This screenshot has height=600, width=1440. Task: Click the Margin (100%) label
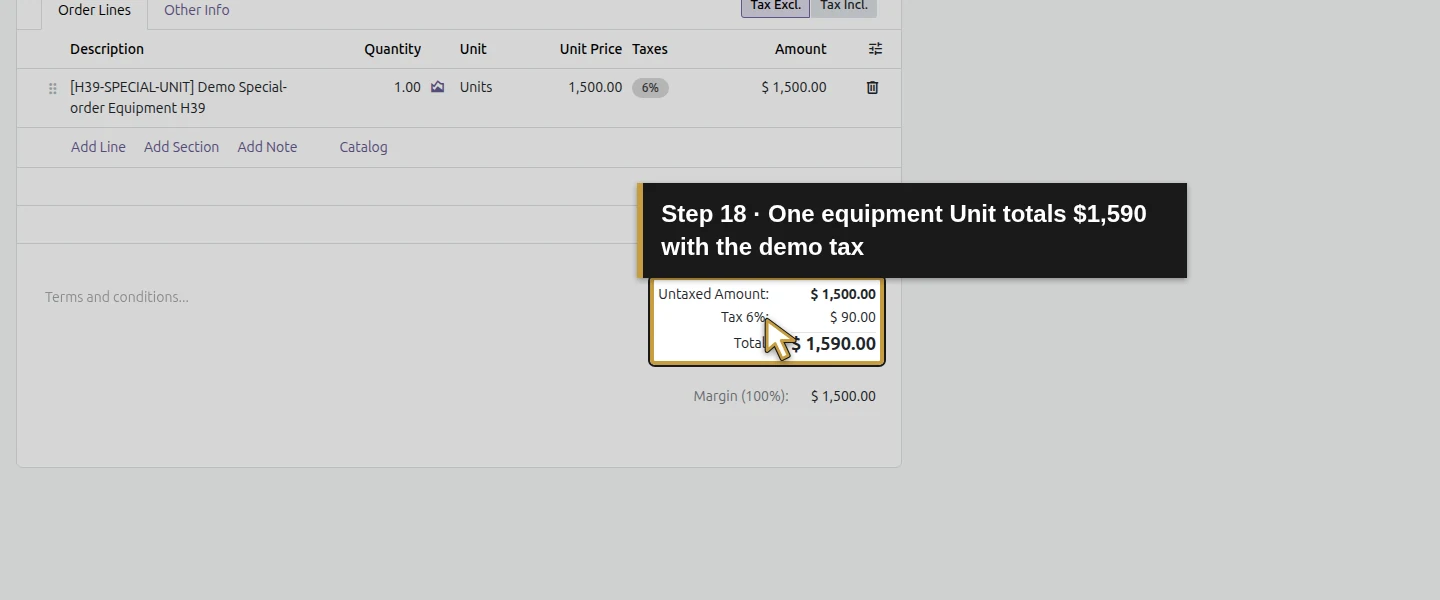point(741,396)
